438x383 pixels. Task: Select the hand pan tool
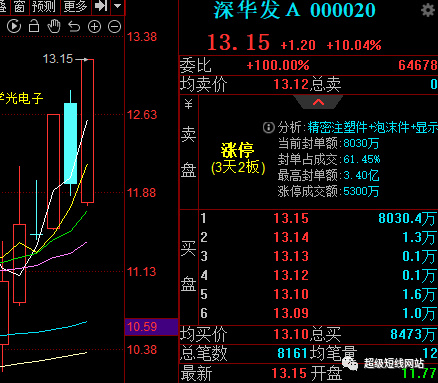pos(54,26)
